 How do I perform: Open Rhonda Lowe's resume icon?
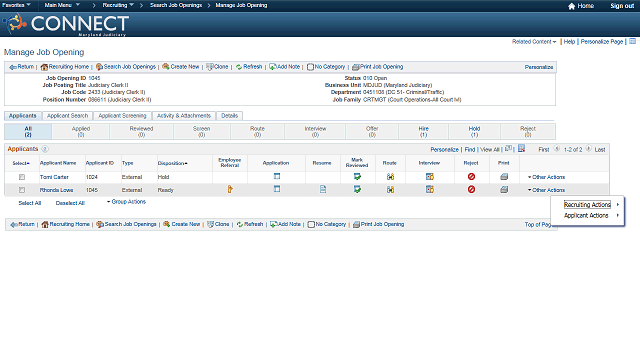(323, 189)
